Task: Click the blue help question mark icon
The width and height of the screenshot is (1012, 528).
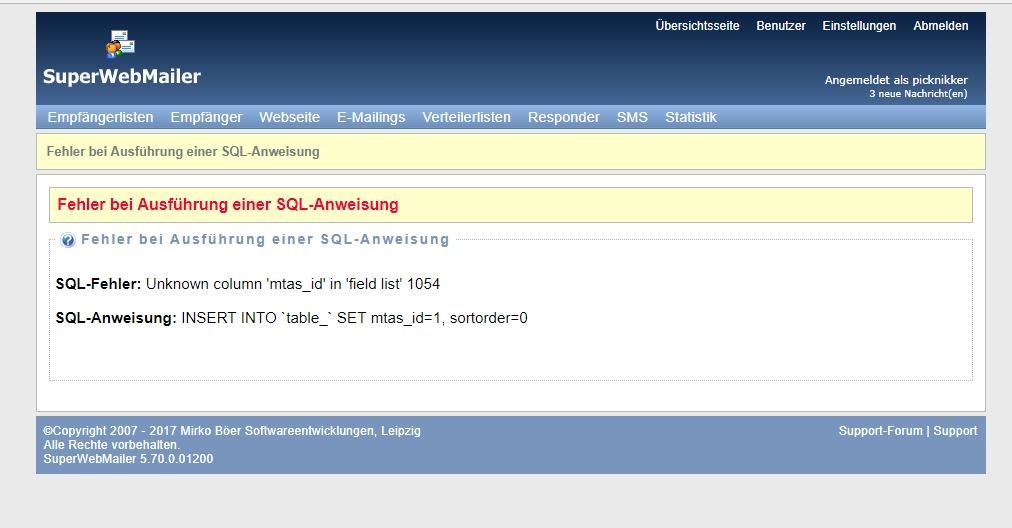Action: coord(68,240)
